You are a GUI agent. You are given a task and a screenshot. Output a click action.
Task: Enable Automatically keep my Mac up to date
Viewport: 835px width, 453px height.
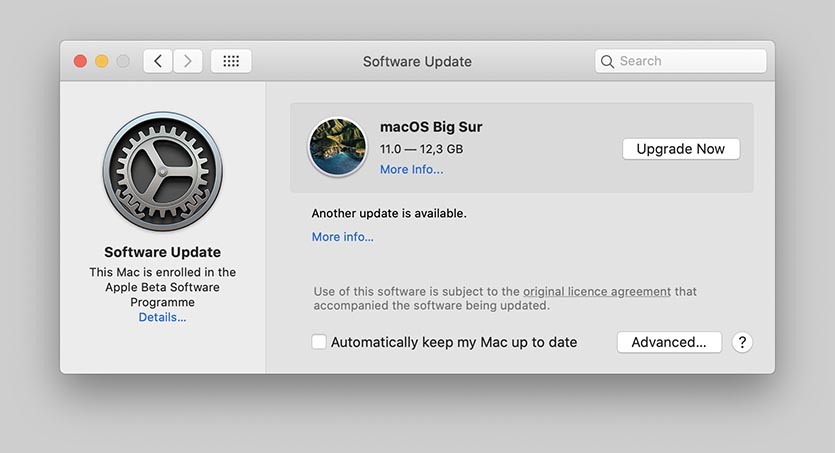coord(319,342)
